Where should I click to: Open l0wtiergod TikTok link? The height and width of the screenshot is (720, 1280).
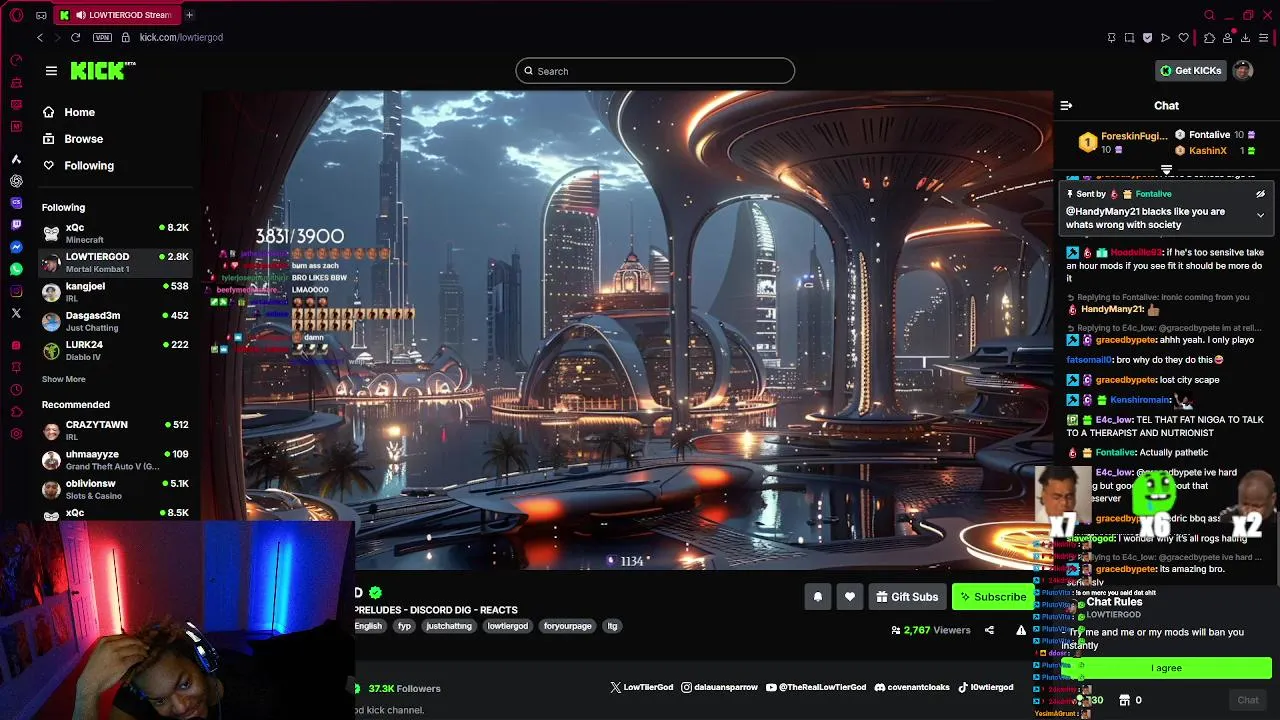[x=985, y=688]
